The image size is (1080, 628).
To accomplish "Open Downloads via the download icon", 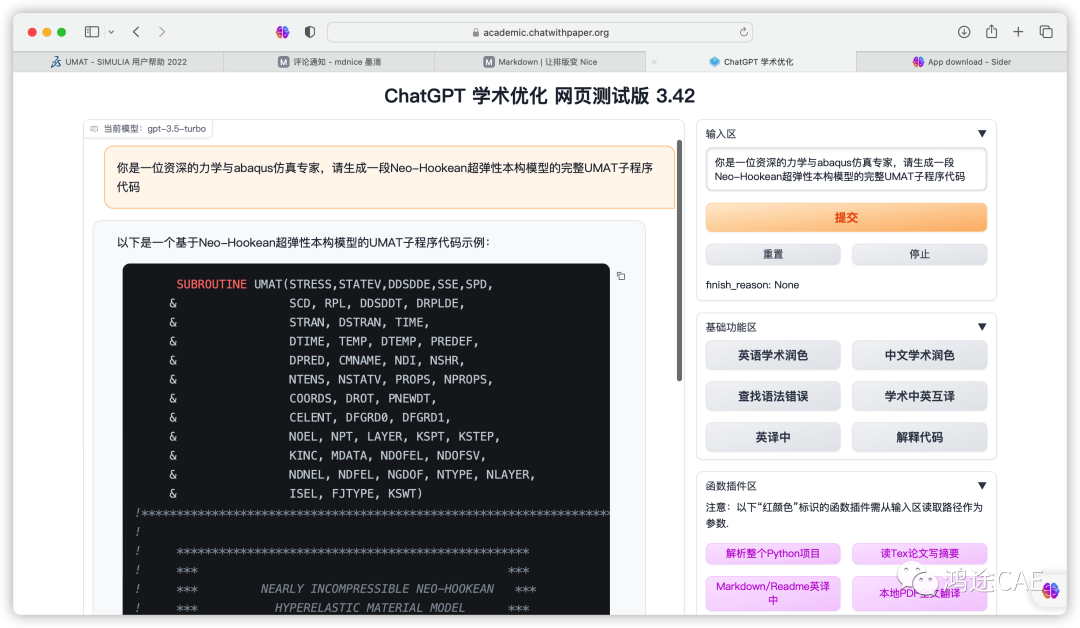I will click(962, 31).
